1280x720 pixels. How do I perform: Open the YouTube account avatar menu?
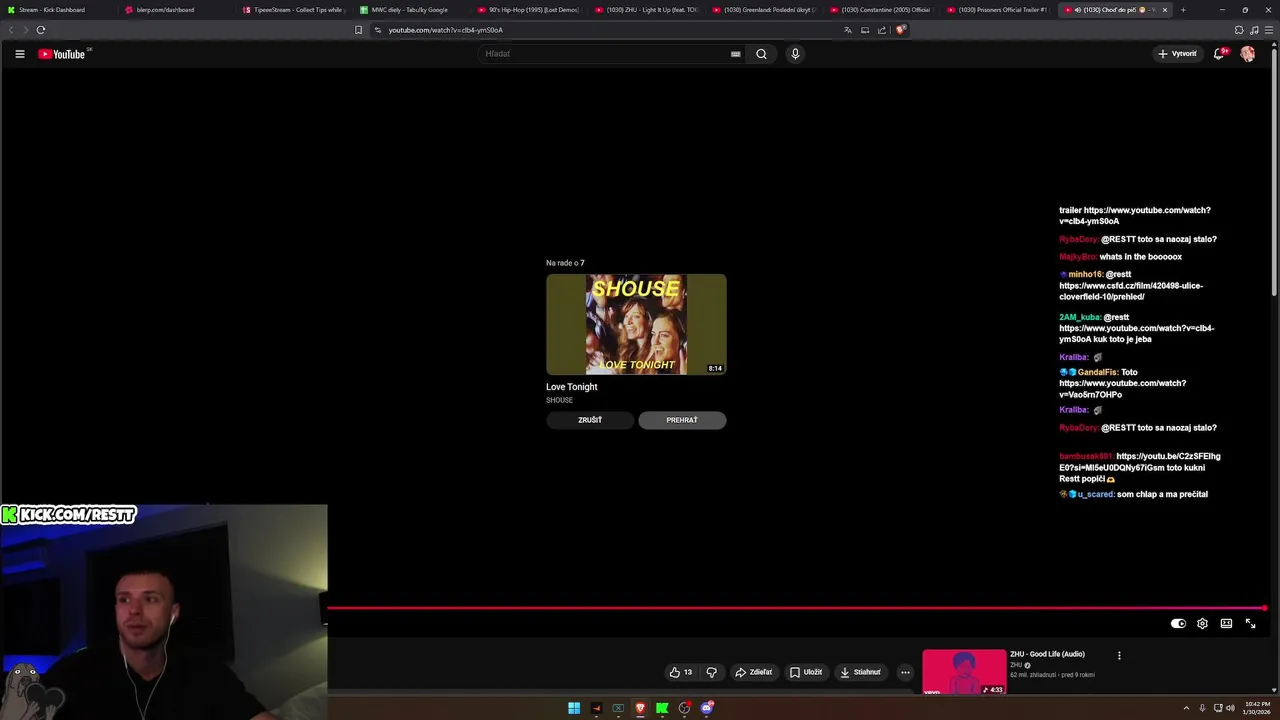click(1248, 54)
